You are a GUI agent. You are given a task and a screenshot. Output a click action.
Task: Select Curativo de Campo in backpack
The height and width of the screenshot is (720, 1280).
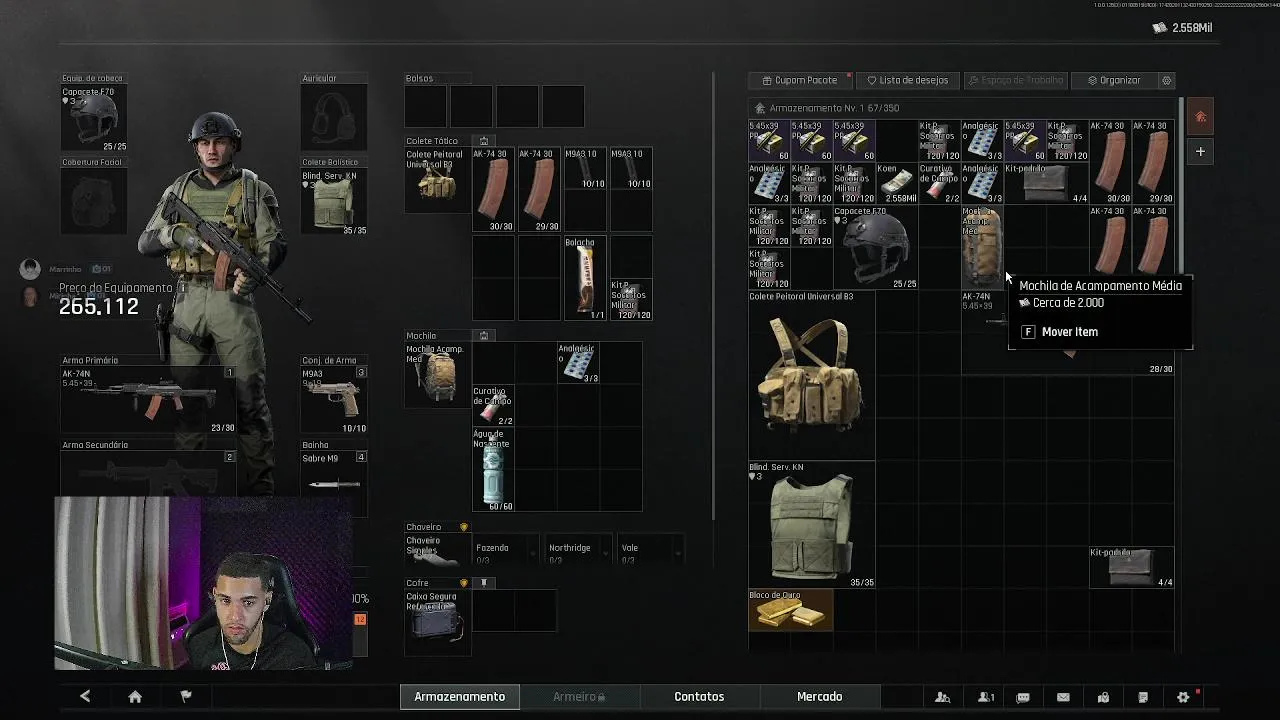point(493,405)
